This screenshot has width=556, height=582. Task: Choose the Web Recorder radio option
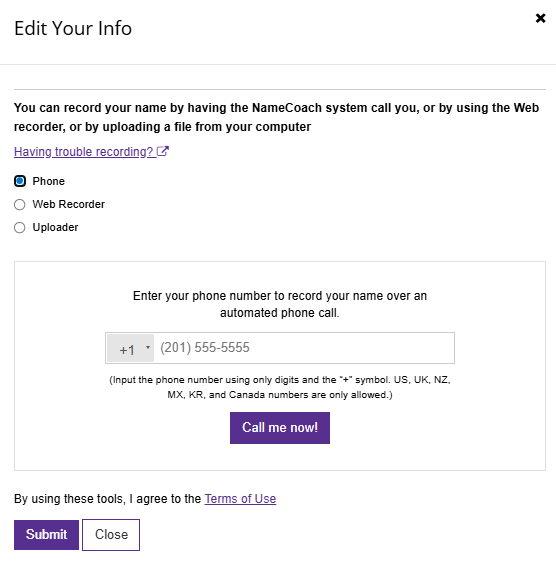coord(20,205)
